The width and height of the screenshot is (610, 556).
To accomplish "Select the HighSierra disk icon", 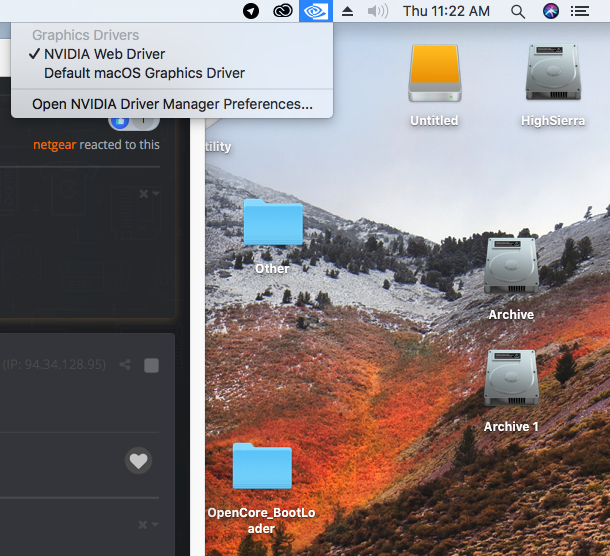I will (553, 72).
